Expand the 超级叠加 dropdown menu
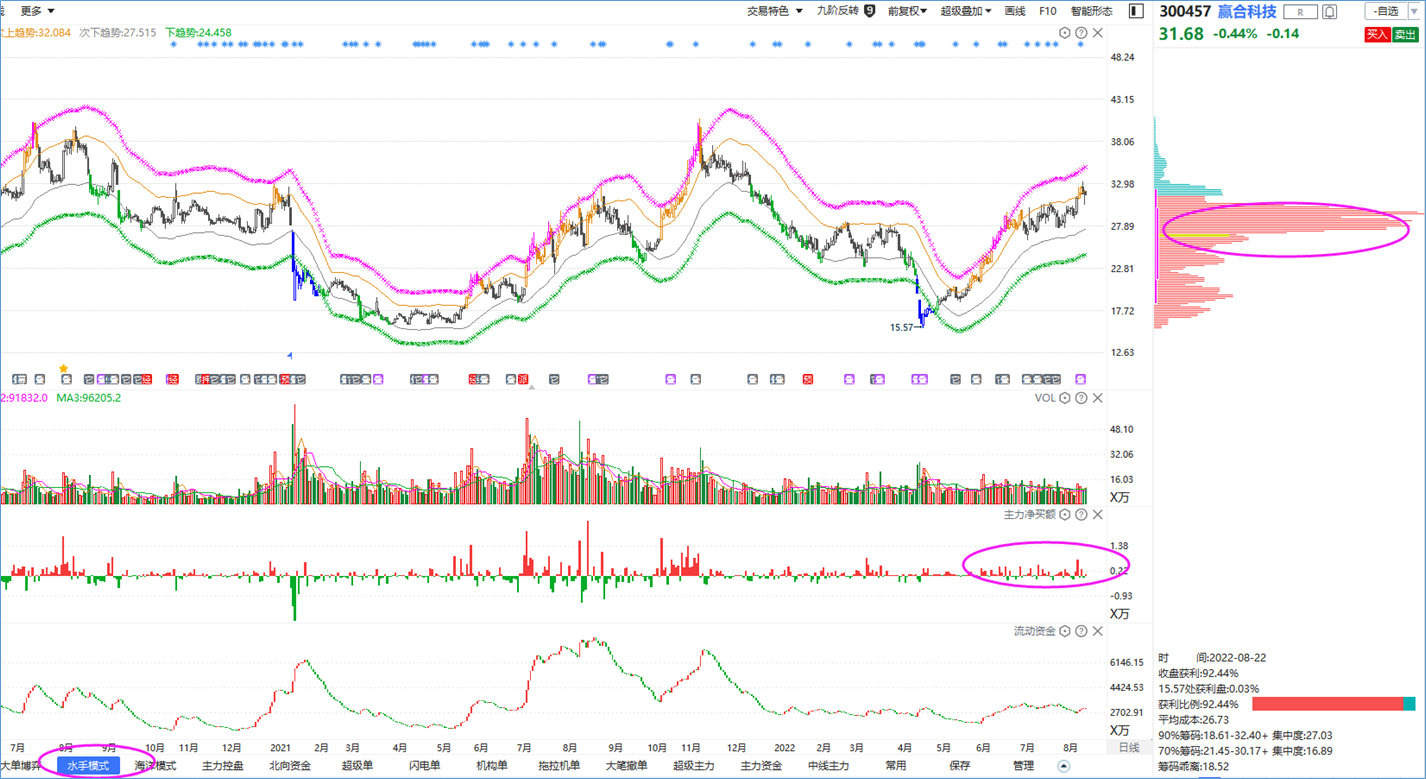Screen dimensions: 1426x779 pyautogui.click(x=966, y=11)
